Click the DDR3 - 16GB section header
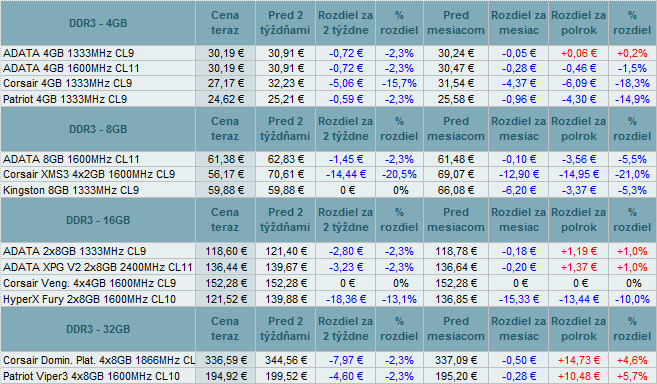Image resolution: width=657 pixels, height=384 pixels. coord(98,220)
